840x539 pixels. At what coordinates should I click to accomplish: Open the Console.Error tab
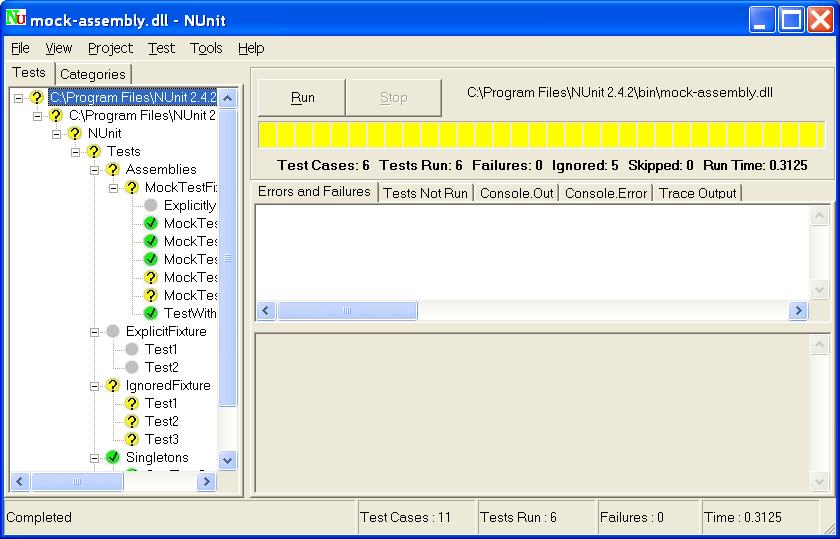click(606, 193)
